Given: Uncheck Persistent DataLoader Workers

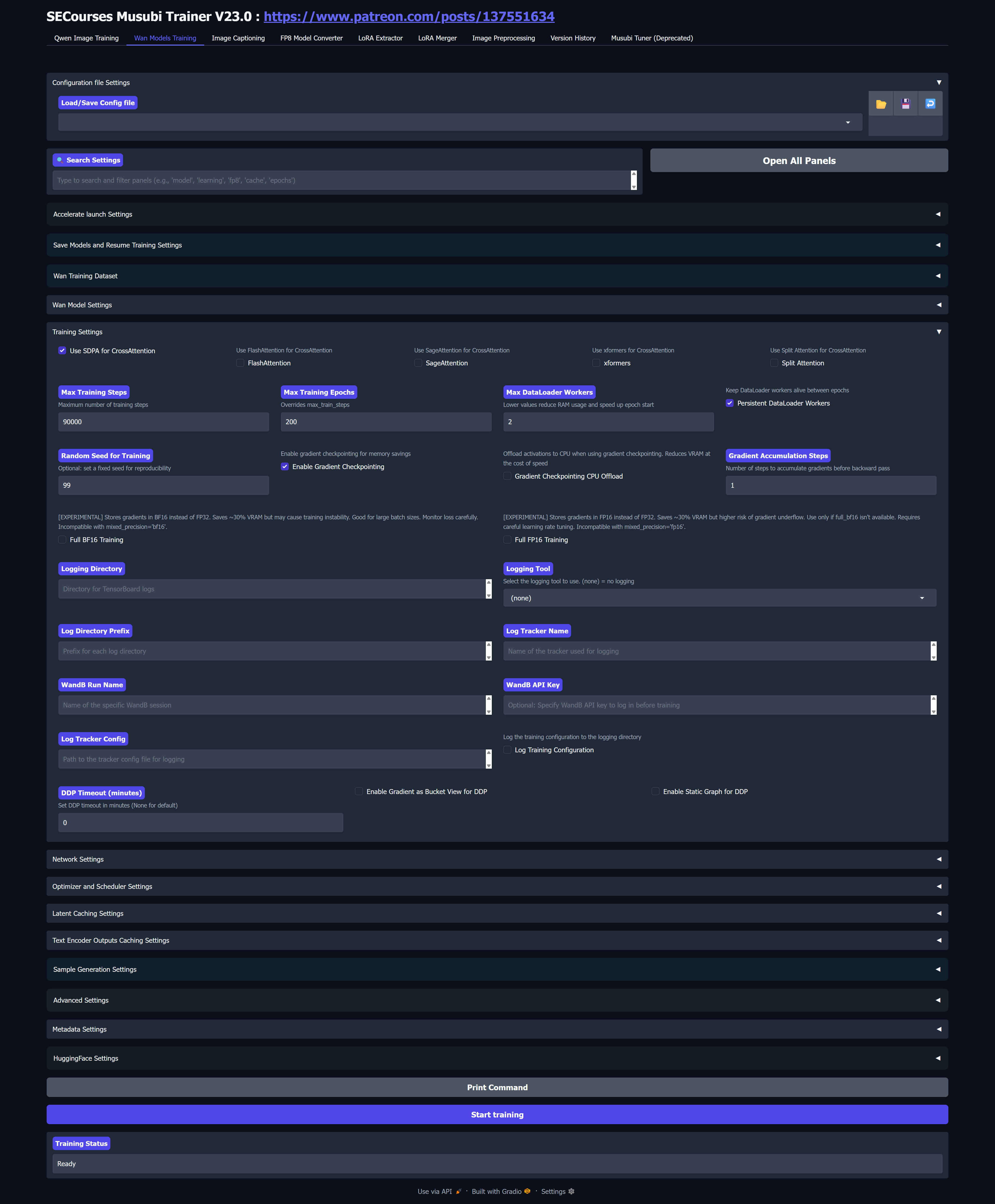Looking at the screenshot, I should click(729, 403).
